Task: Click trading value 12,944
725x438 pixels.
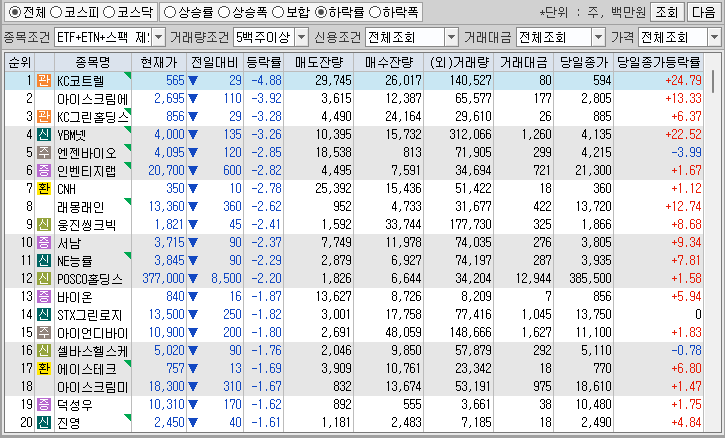Action: pos(533,278)
